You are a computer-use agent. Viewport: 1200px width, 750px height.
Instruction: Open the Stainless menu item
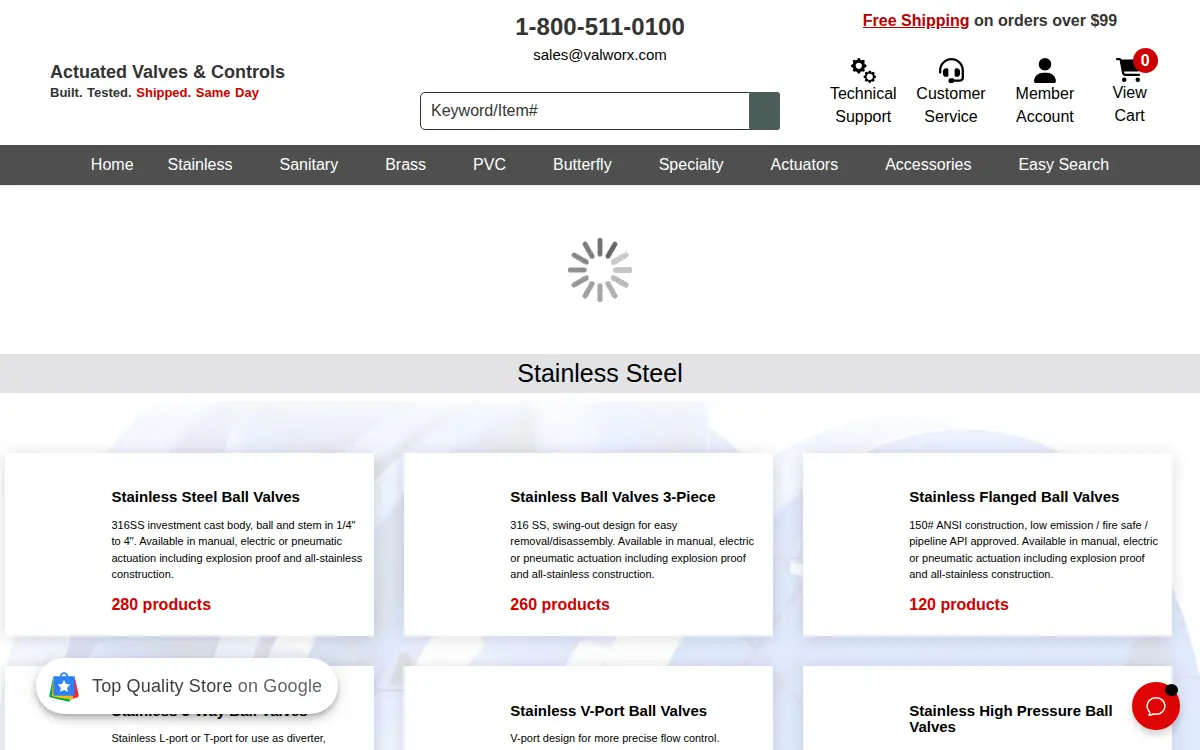[x=200, y=165]
